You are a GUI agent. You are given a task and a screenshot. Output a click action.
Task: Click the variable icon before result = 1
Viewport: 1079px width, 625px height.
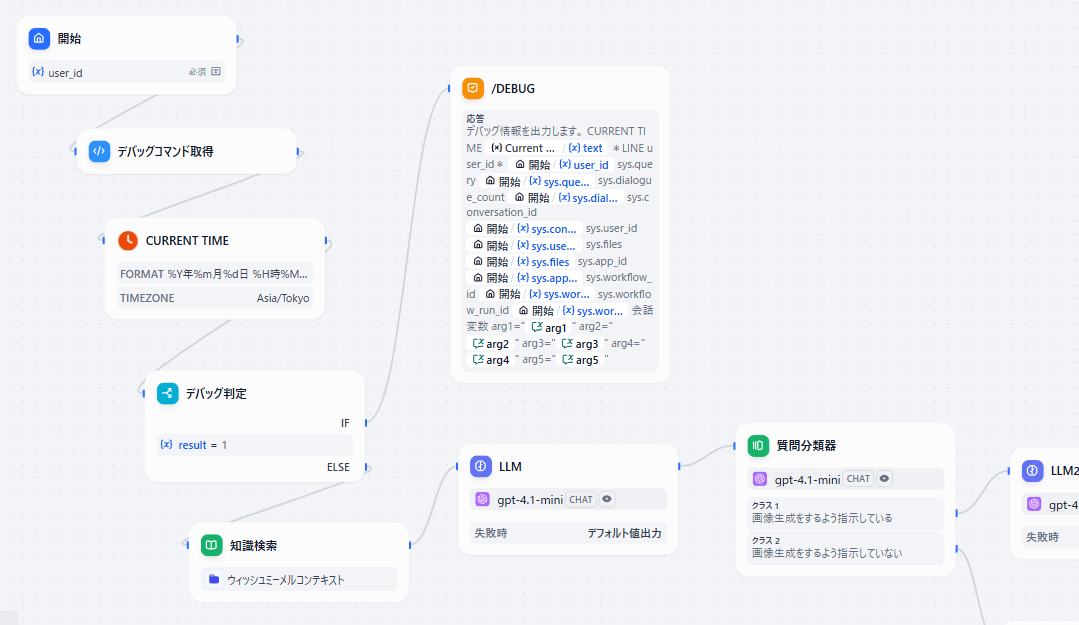[x=167, y=445]
